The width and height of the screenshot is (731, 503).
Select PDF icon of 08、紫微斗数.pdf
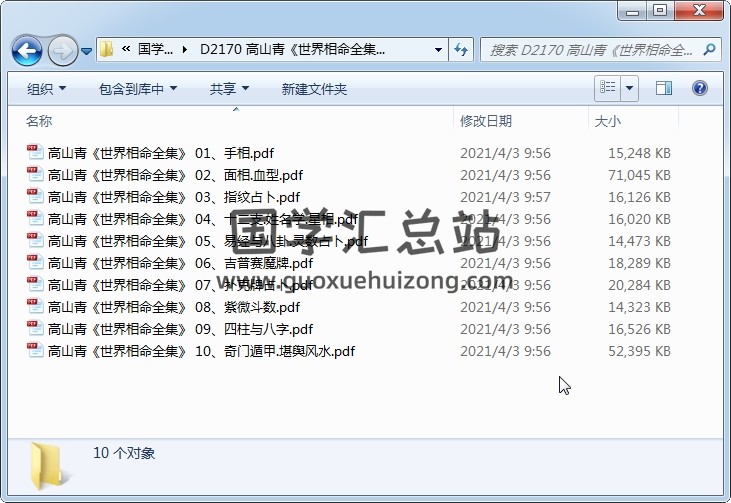[x=35, y=306]
